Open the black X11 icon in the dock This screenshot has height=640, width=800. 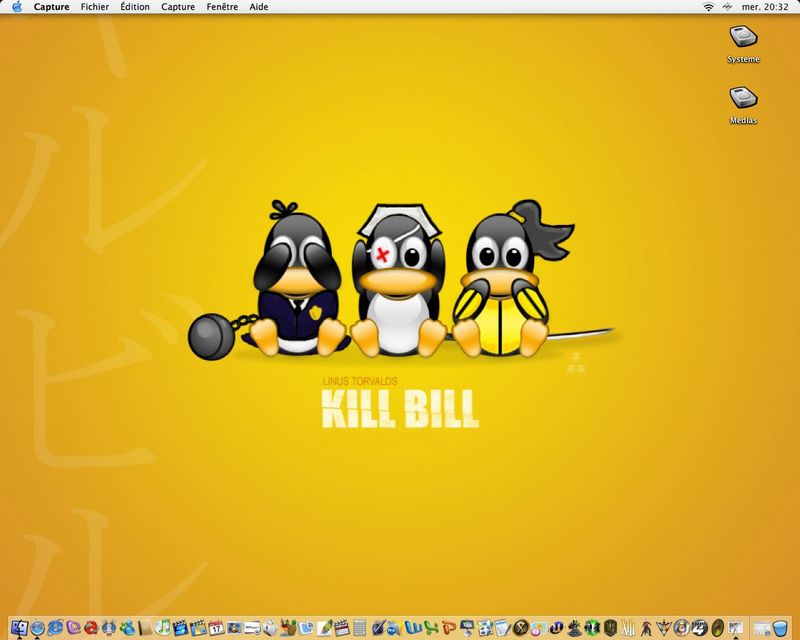pyautogui.click(x=520, y=628)
